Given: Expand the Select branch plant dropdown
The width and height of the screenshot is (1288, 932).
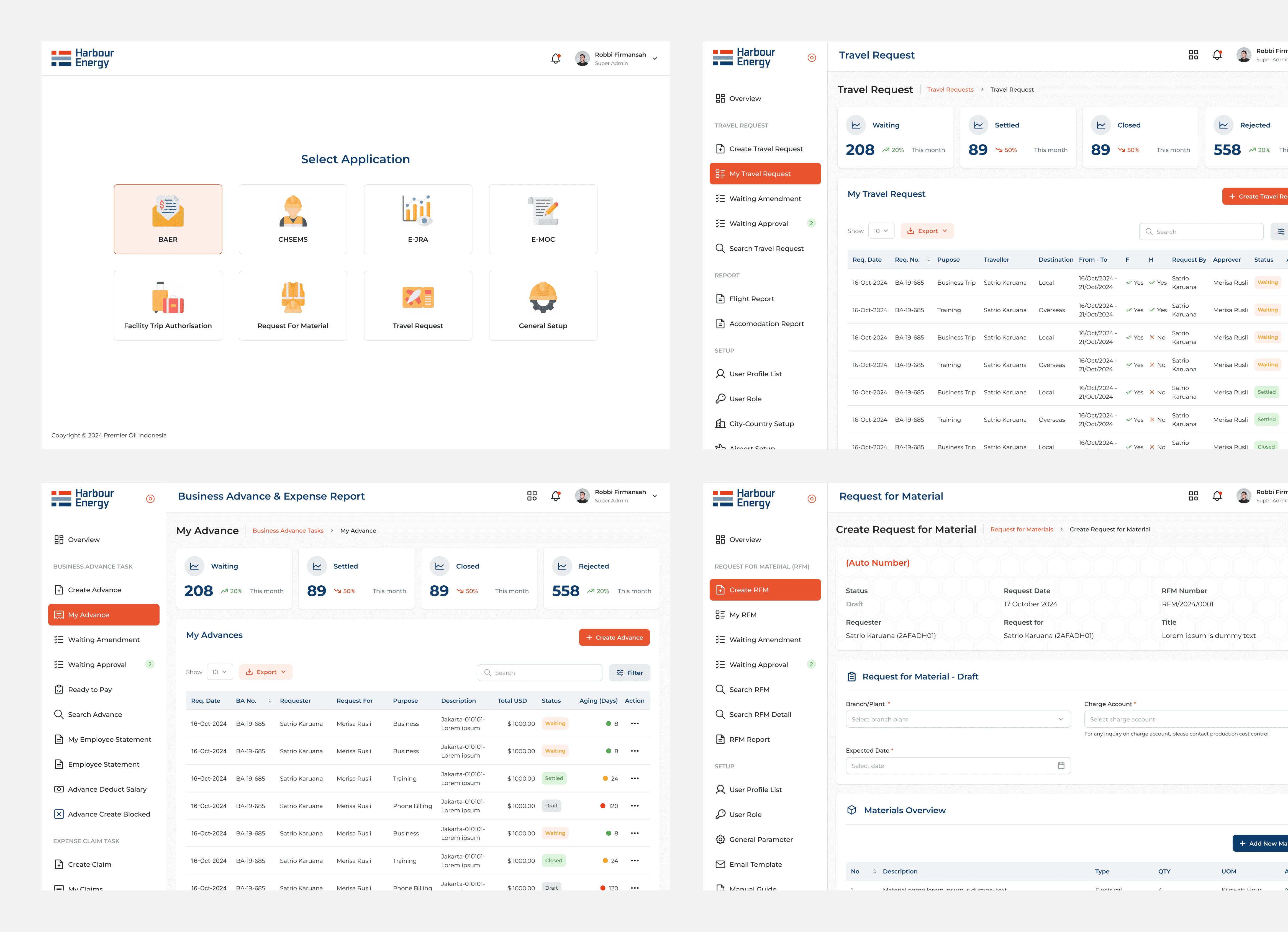Looking at the screenshot, I should pos(958,719).
